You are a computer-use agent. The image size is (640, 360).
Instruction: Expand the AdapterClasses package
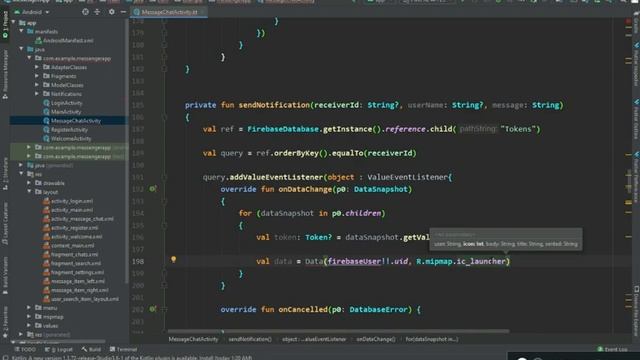[37, 67]
